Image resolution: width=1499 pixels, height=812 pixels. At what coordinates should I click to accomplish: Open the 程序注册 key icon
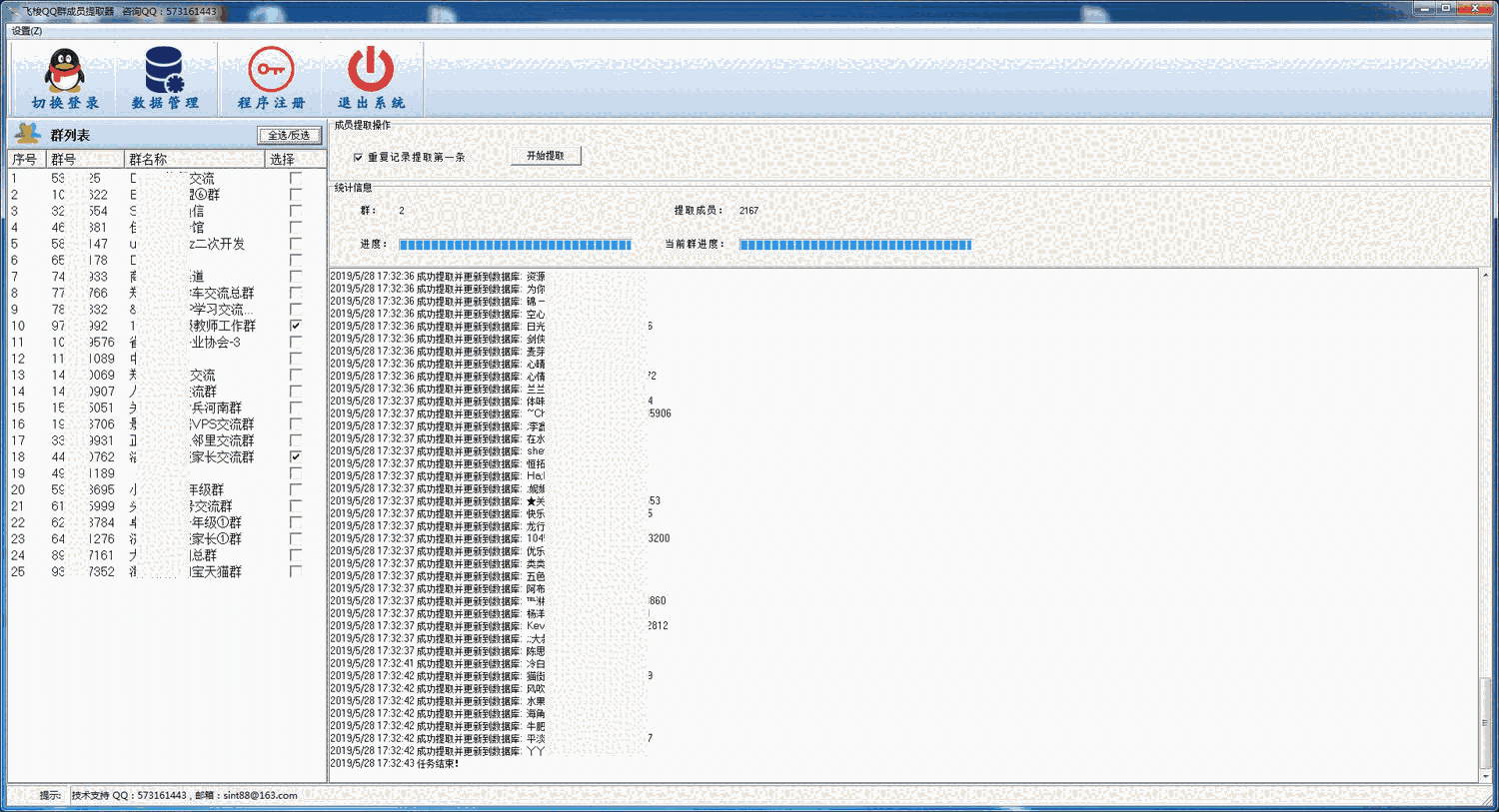271,69
